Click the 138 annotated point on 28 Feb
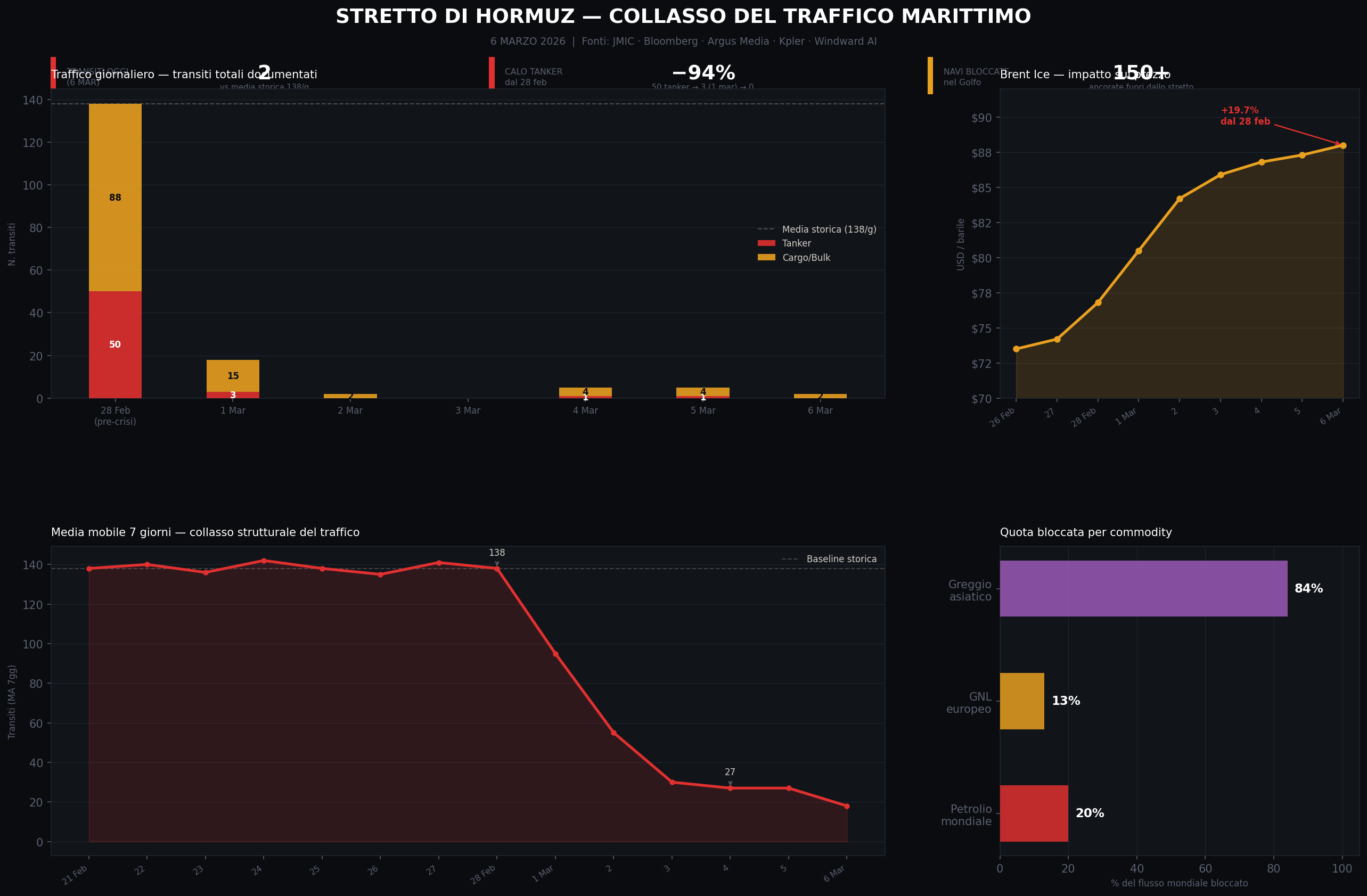Image resolution: width=1367 pixels, height=896 pixels. coord(497,569)
